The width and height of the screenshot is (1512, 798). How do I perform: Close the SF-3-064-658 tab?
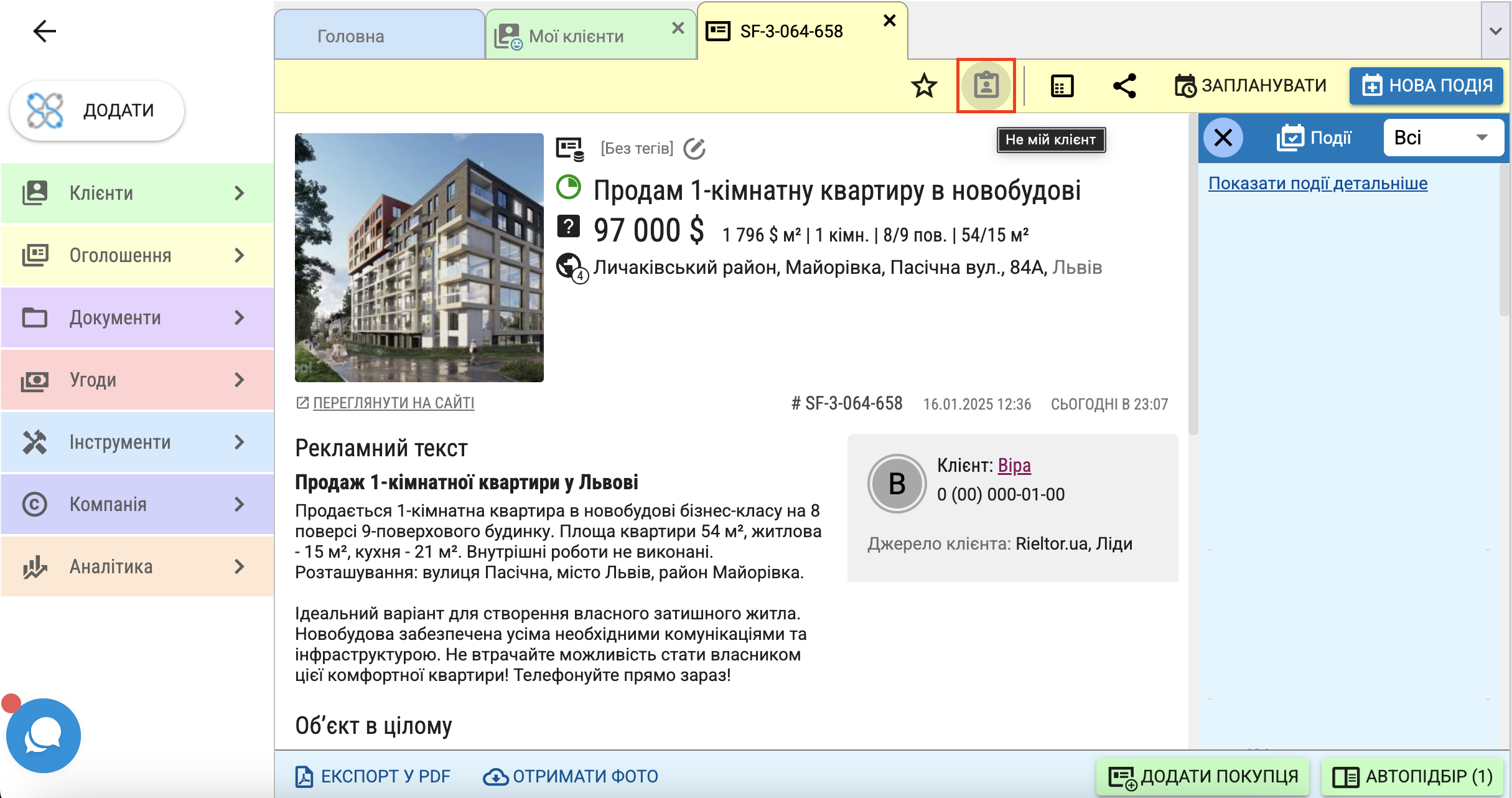click(x=890, y=21)
